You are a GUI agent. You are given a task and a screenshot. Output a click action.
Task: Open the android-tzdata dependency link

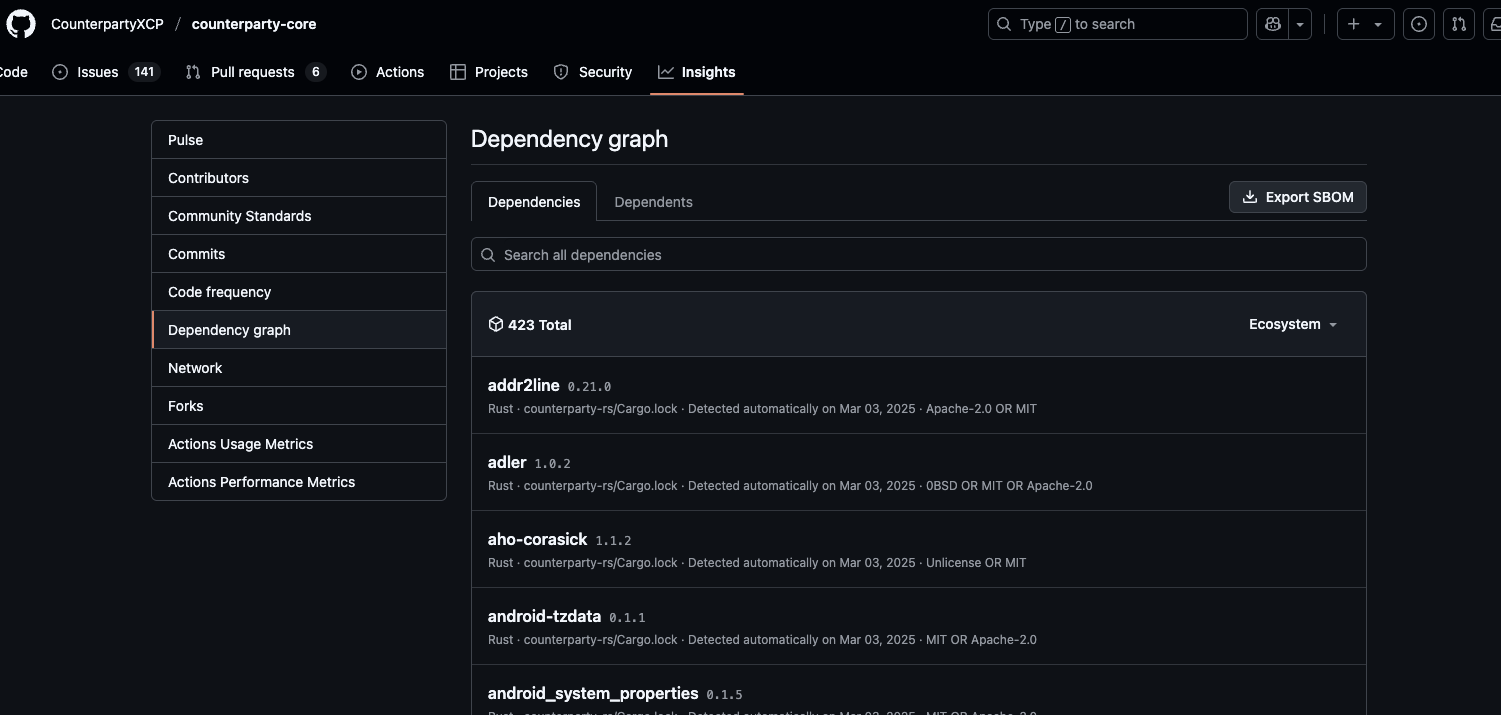click(544, 616)
